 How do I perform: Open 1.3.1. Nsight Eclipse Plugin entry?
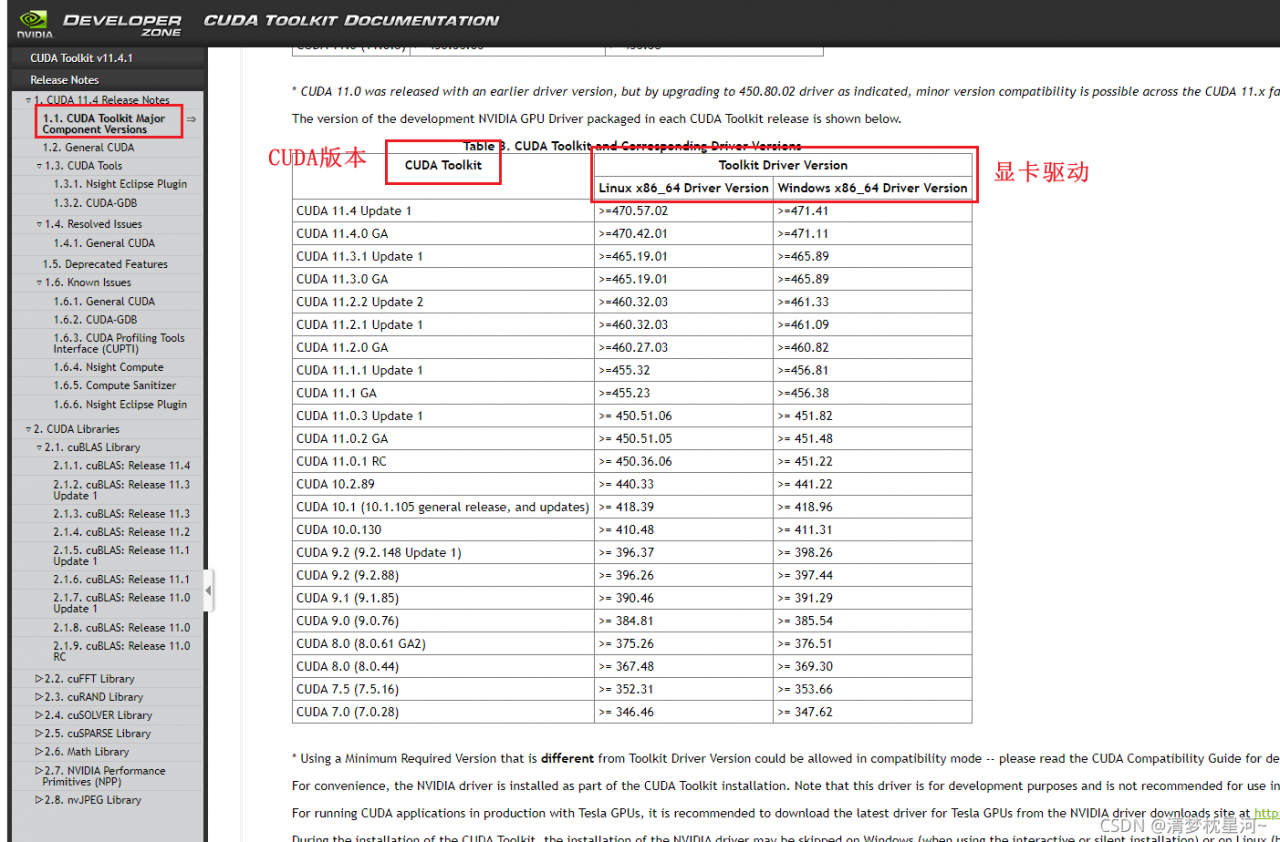(x=120, y=184)
